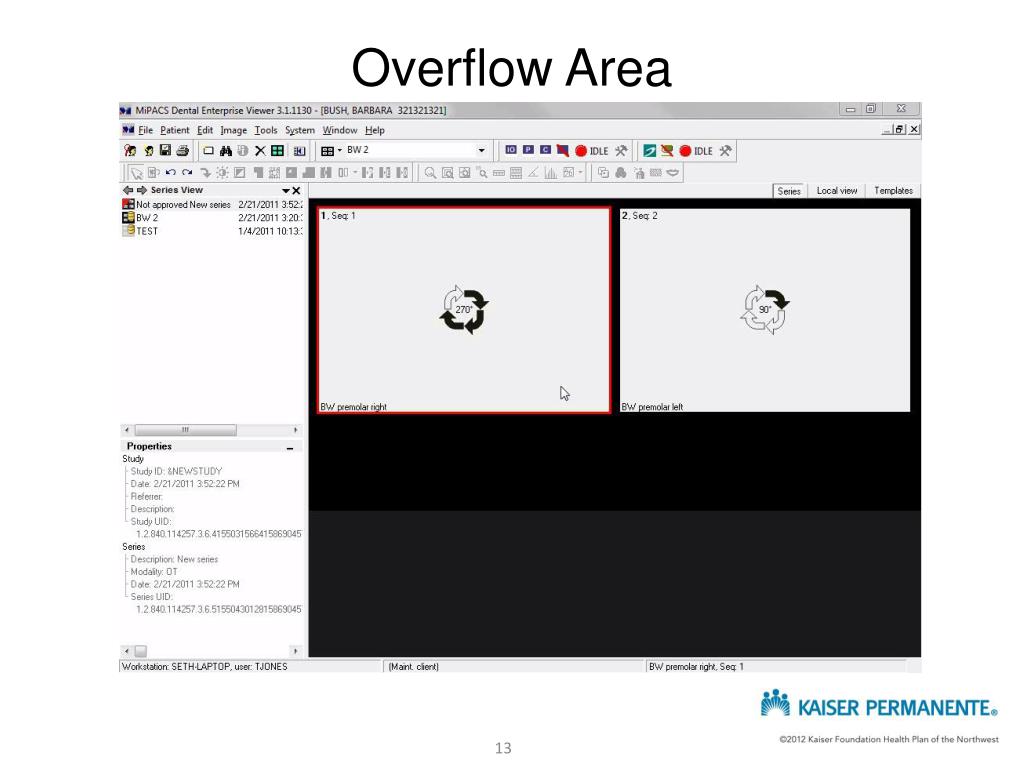
Task: Open the Patient menu
Action: pos(174,130)
